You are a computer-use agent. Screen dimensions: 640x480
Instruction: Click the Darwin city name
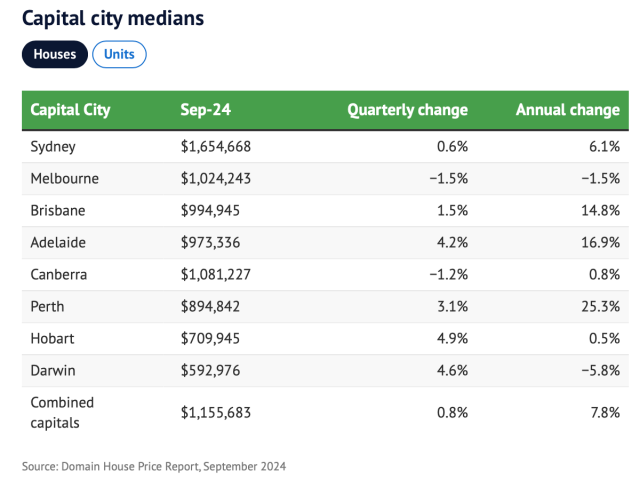(x=54, y=371)
